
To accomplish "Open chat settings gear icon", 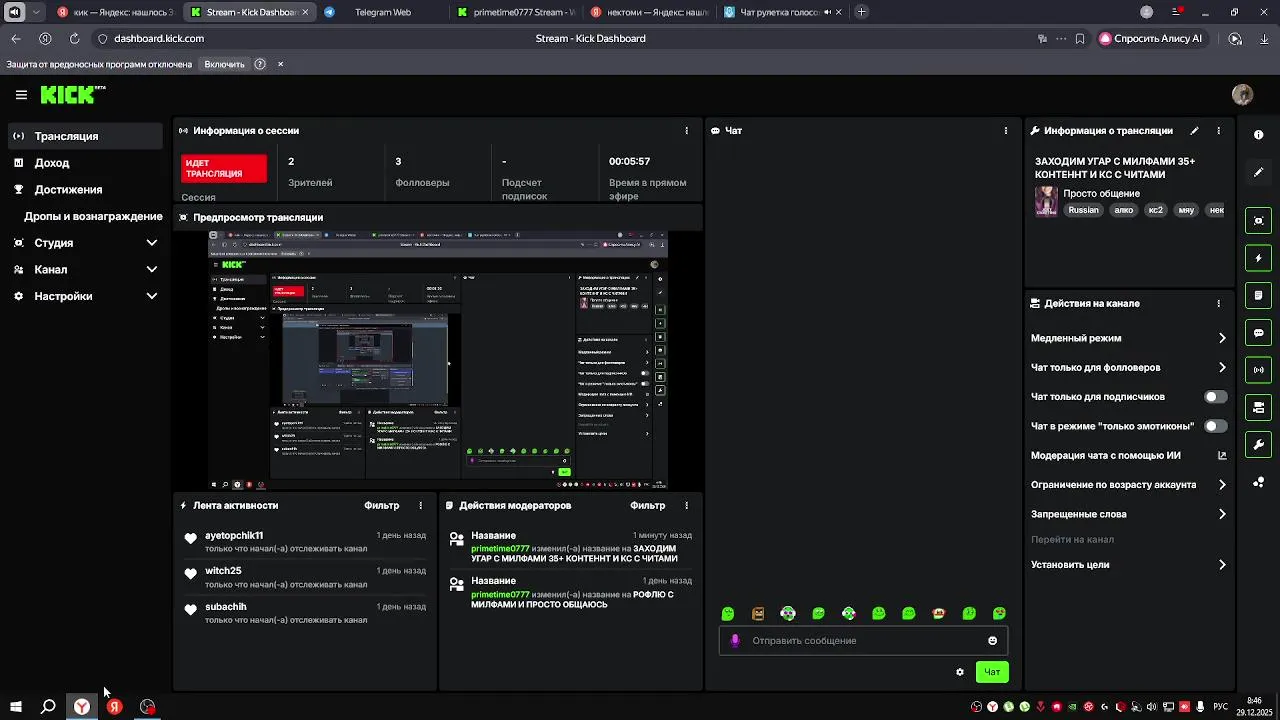I will (x=960, y=672).
